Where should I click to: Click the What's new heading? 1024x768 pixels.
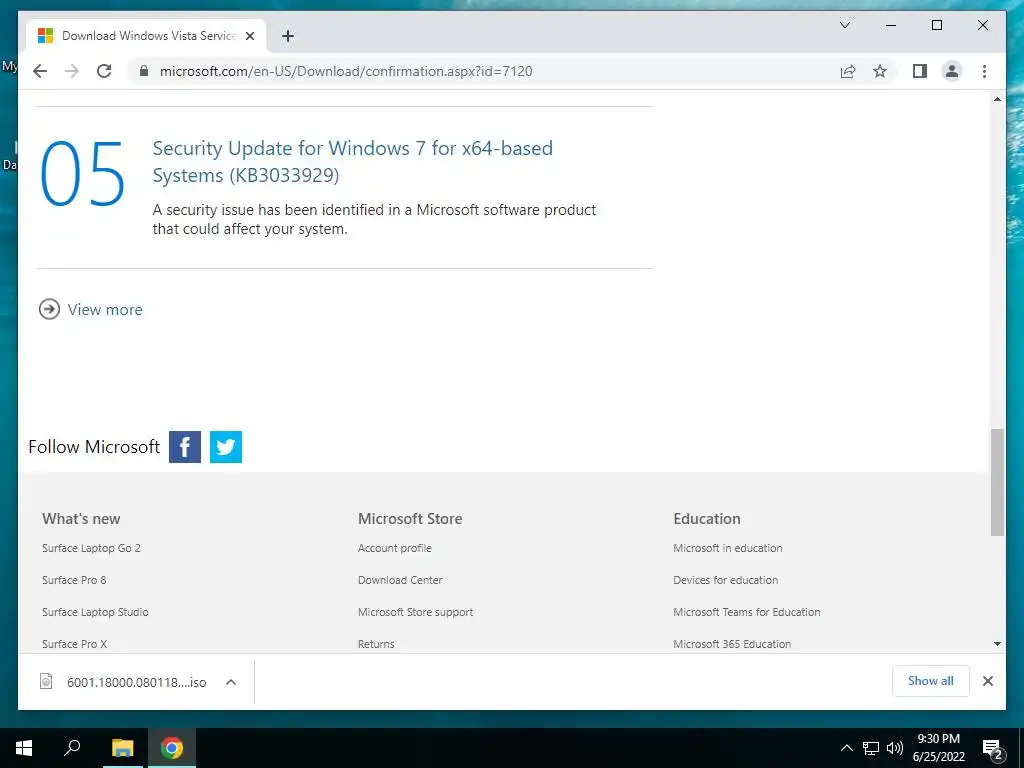click(x=81, y=519)
